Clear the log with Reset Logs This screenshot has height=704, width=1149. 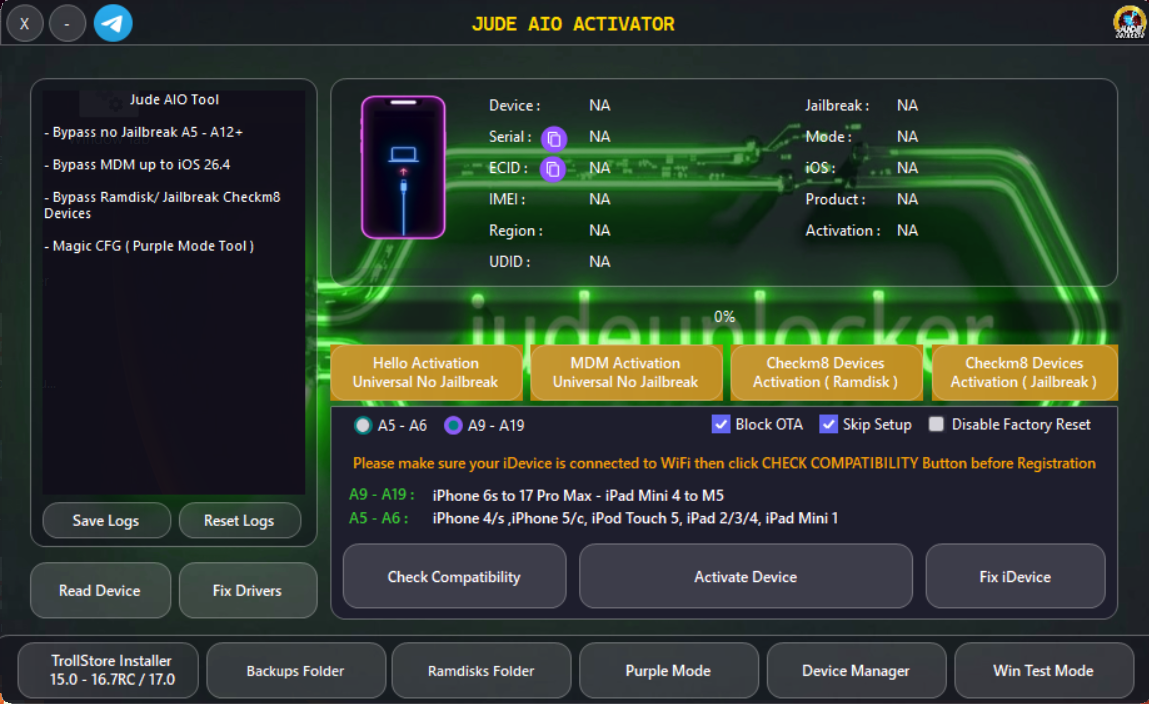[x=240, y=521]
